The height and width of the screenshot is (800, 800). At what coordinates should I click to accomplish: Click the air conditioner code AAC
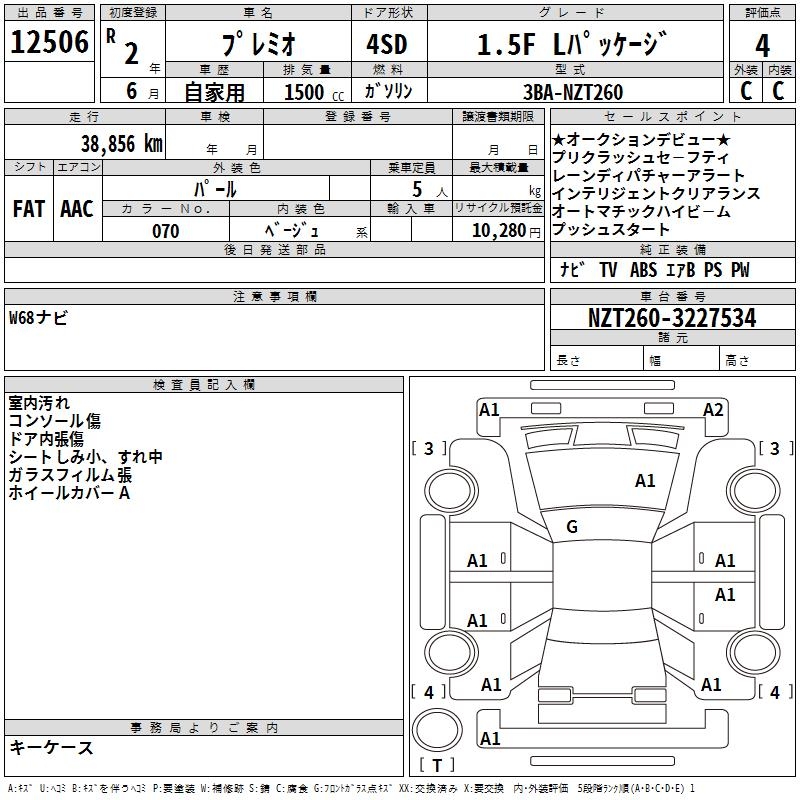coord(77,209)
